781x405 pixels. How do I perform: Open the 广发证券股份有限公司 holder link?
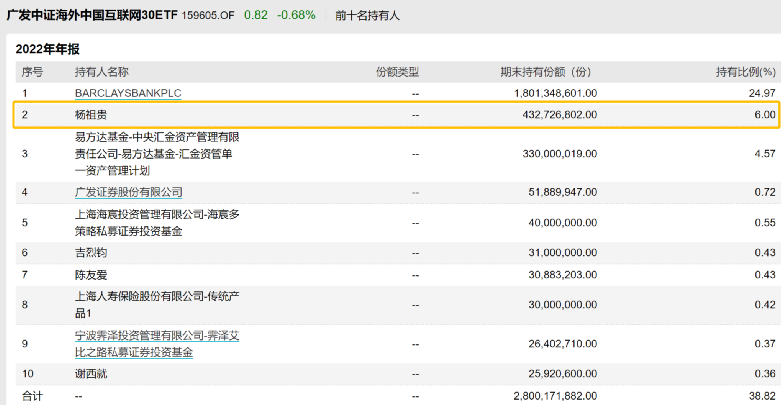[129, 192]
